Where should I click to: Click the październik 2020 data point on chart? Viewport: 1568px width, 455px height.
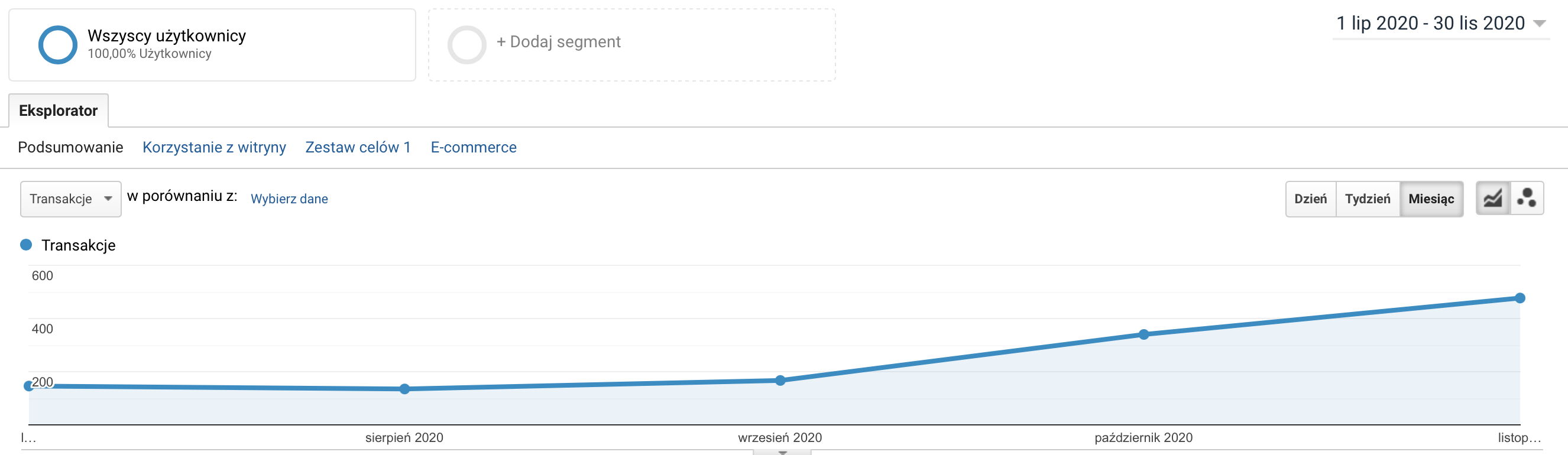[x=1143, y=334]
